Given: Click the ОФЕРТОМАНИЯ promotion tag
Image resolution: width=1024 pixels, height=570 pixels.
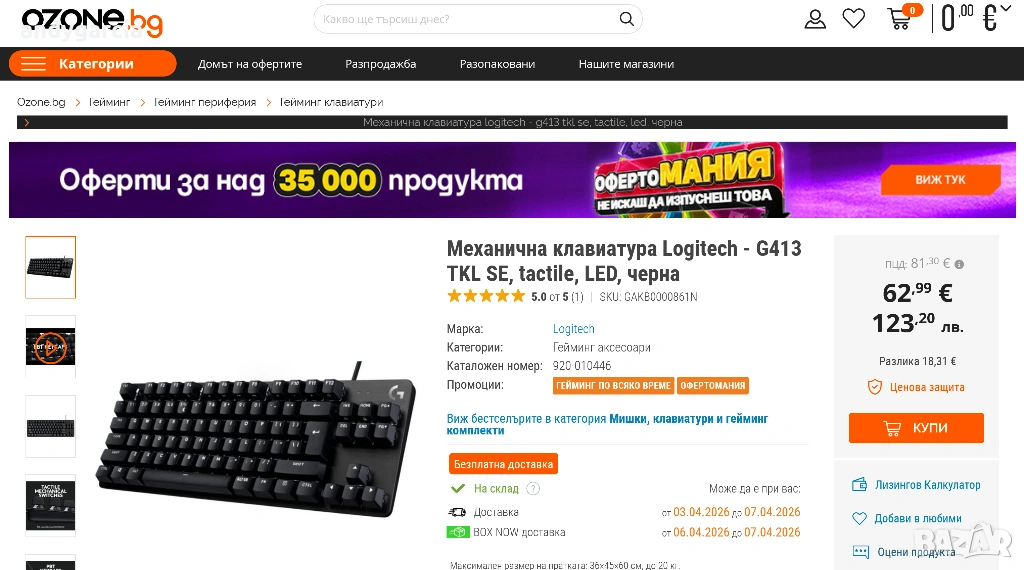Looking at the screenshot, I should point(712,386).
